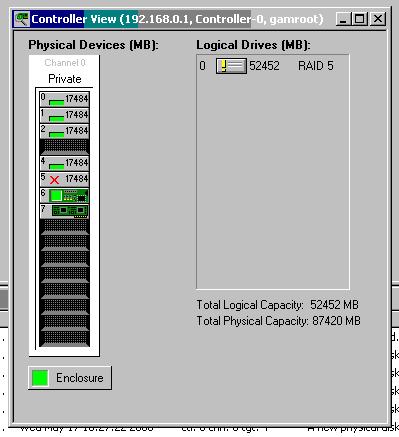Select physical disk 0 drive icon
Screen dimensions: 399x437
tap(56, 102)
